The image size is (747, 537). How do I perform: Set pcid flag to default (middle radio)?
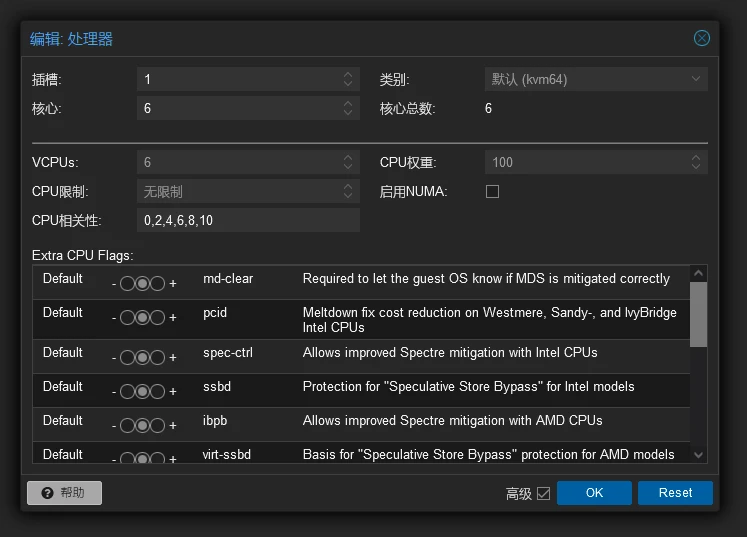click(142, 317)
